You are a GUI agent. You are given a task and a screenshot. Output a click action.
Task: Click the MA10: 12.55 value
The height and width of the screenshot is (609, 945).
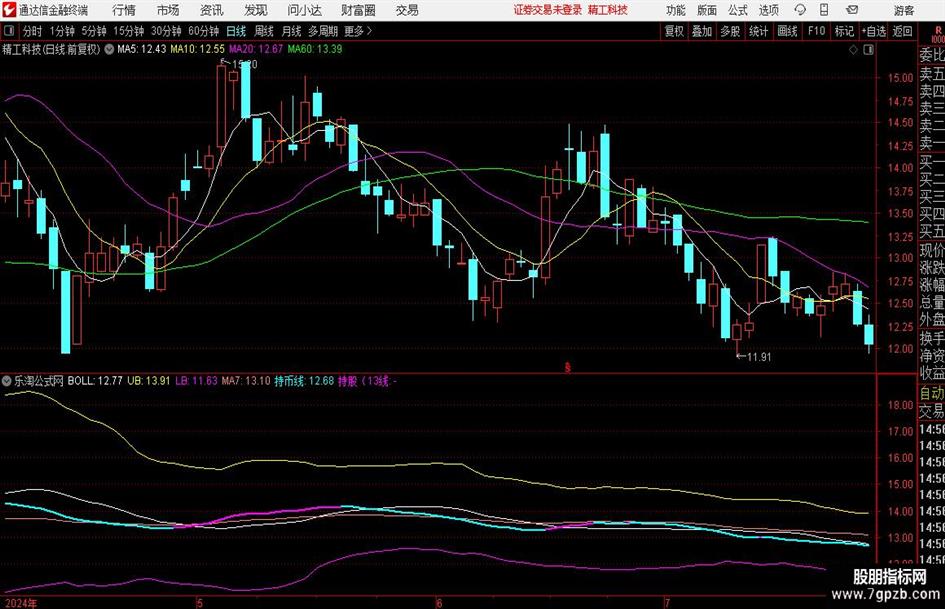198,49
